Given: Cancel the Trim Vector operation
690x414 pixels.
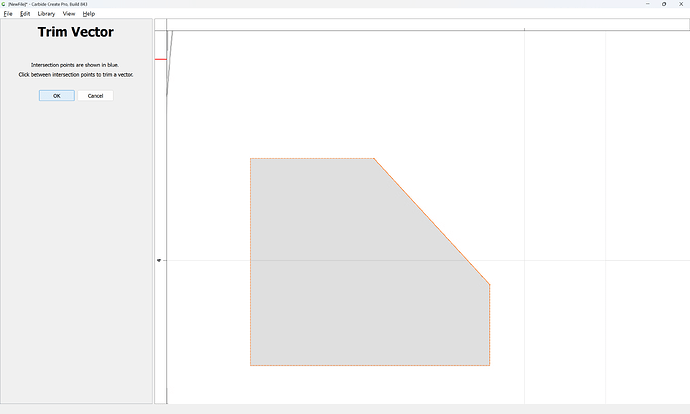Looking at the screenshot, I should (95, 95).
